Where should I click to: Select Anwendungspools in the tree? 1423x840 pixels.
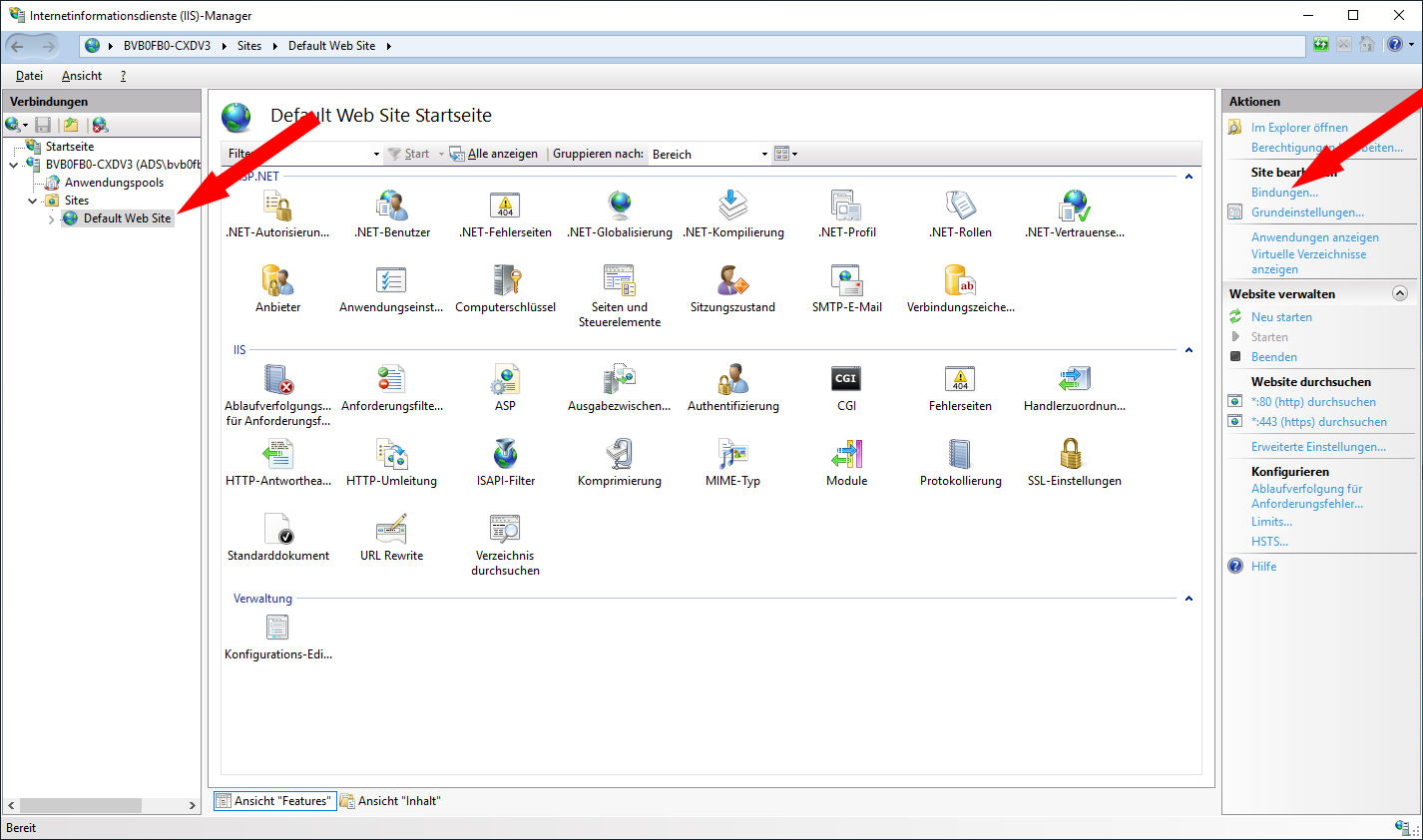[114, 183]
